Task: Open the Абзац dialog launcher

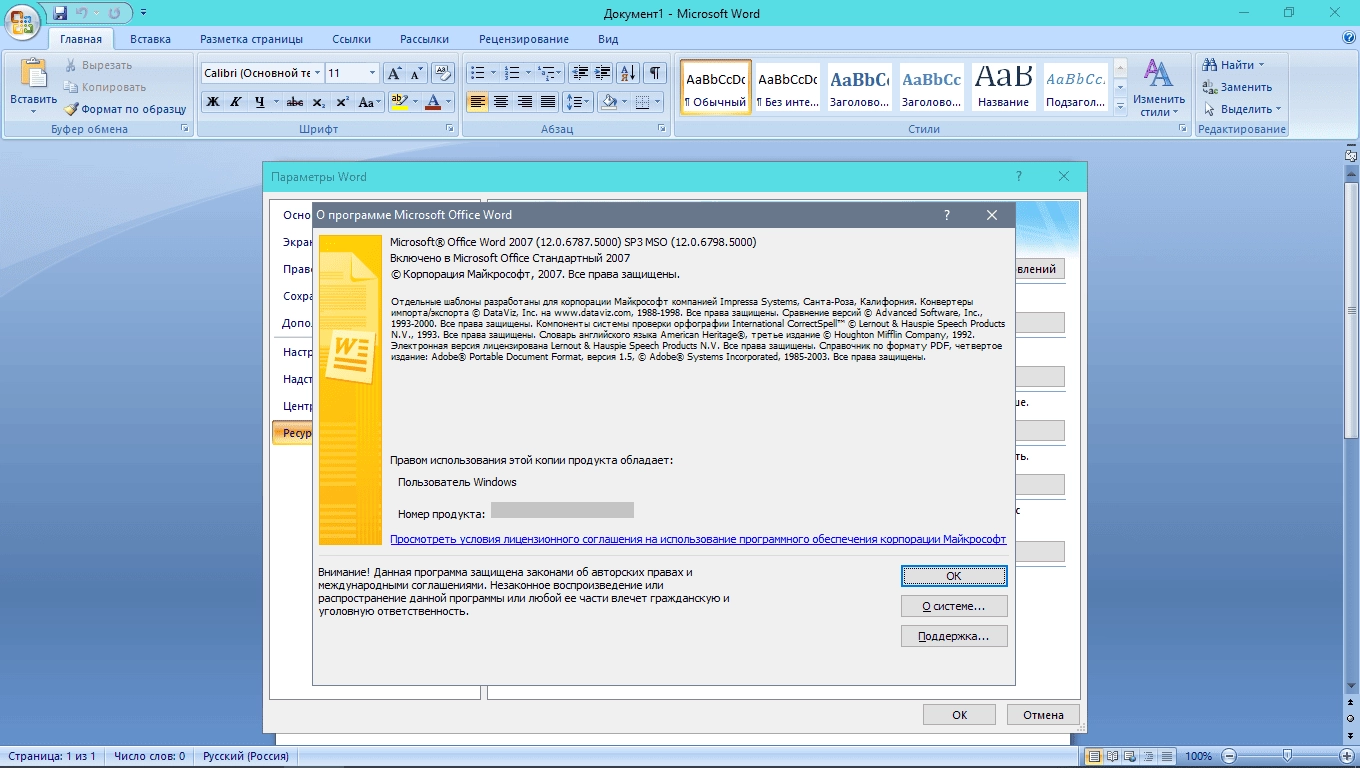Action: 662,129
